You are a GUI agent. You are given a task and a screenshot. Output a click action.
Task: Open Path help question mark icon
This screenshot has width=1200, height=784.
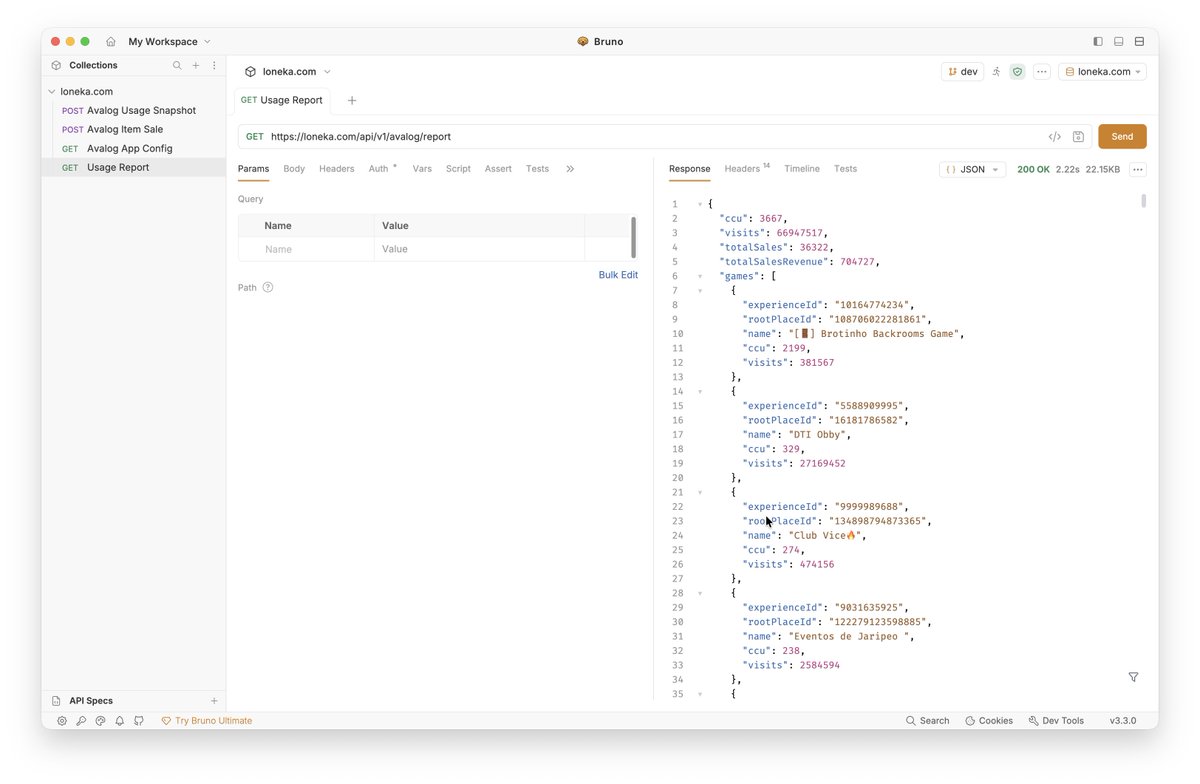pyautogui.click(x=268, y=288)
